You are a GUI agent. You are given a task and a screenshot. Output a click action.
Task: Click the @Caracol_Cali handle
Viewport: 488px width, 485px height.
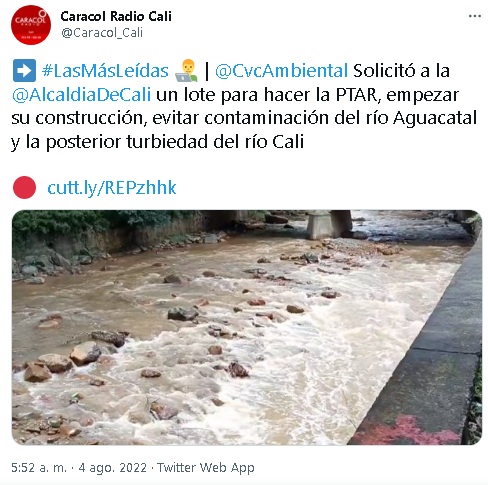coord(102,33)
